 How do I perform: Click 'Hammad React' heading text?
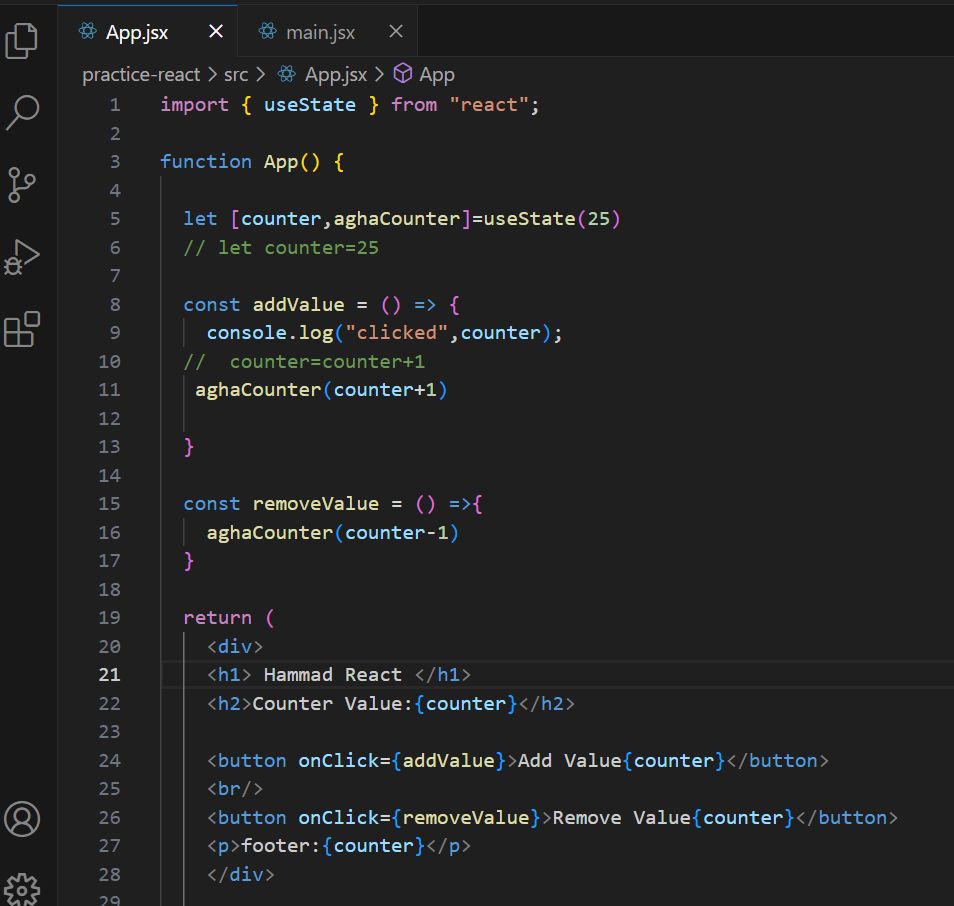pos(333,674)
